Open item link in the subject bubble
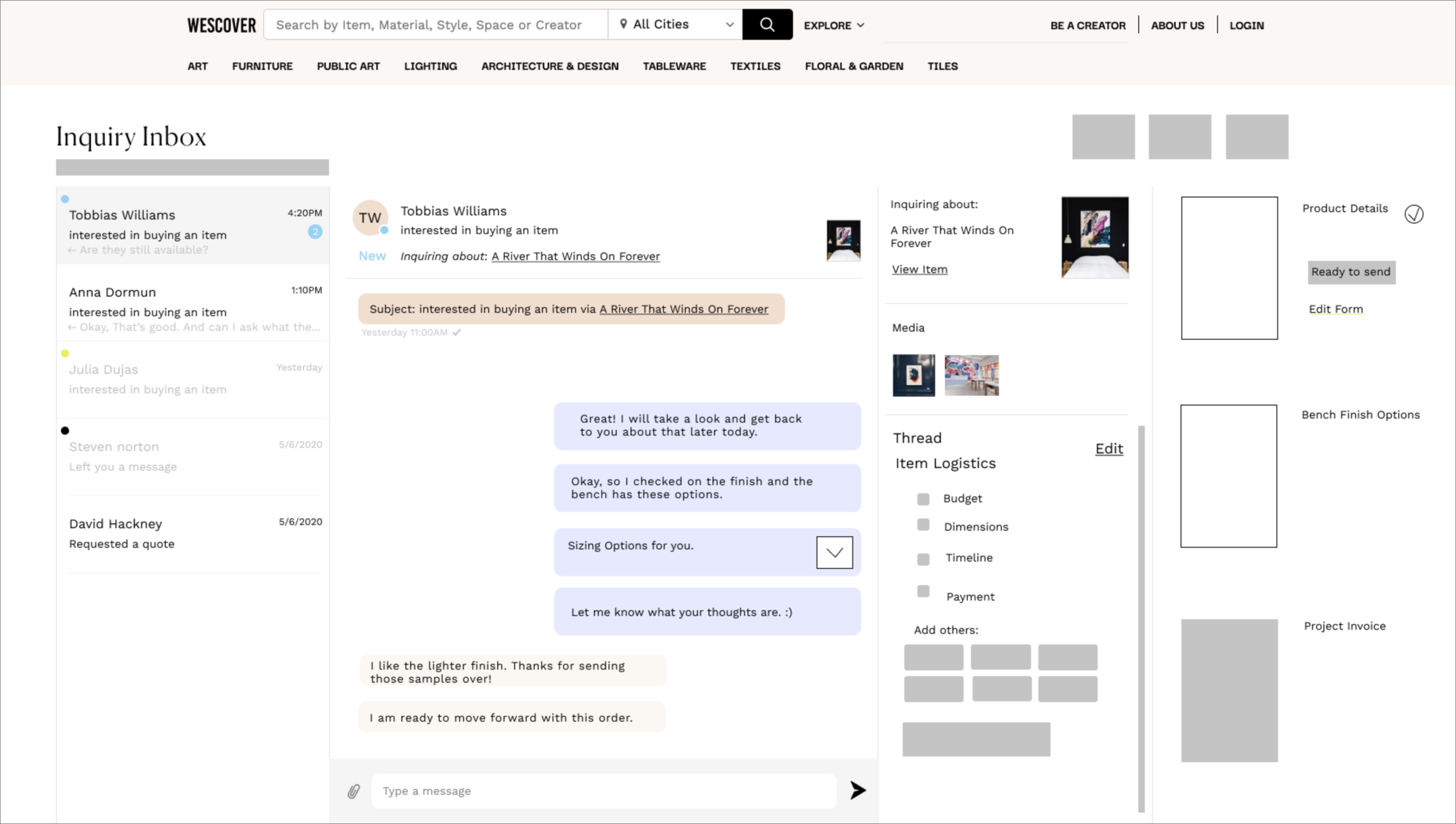 (x=684, y=309)
